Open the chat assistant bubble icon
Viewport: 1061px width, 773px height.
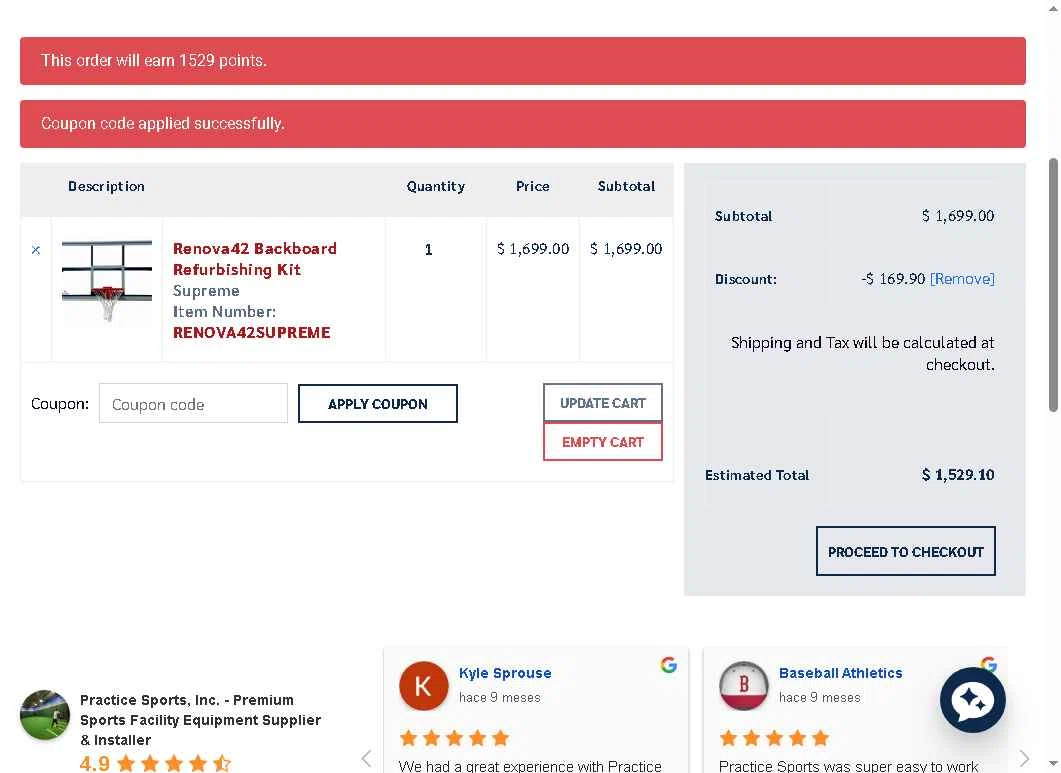972,700
